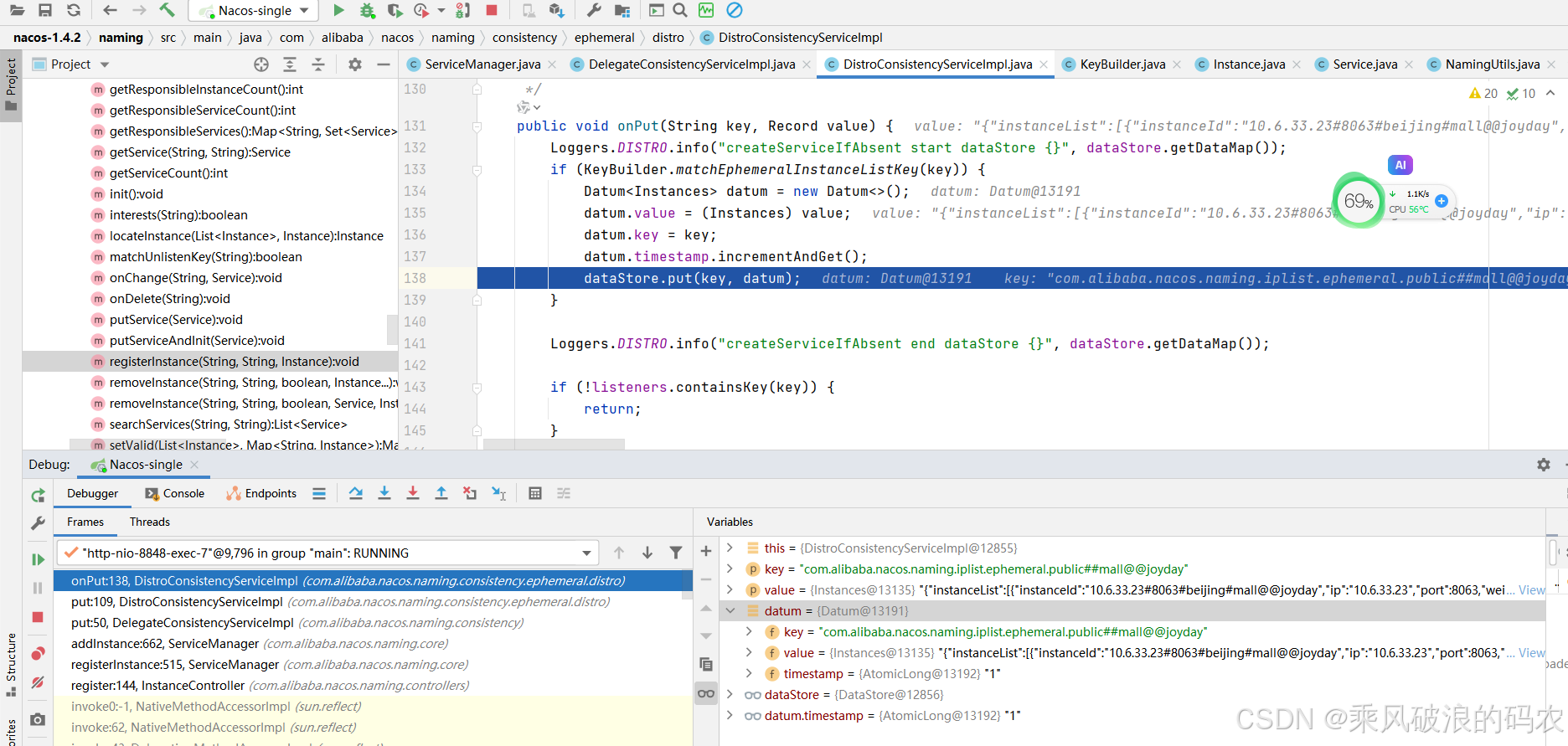Switch to the KeyBuilder.java editor tab
This screenshot has width=1568, height=746.
point(1122,64)
